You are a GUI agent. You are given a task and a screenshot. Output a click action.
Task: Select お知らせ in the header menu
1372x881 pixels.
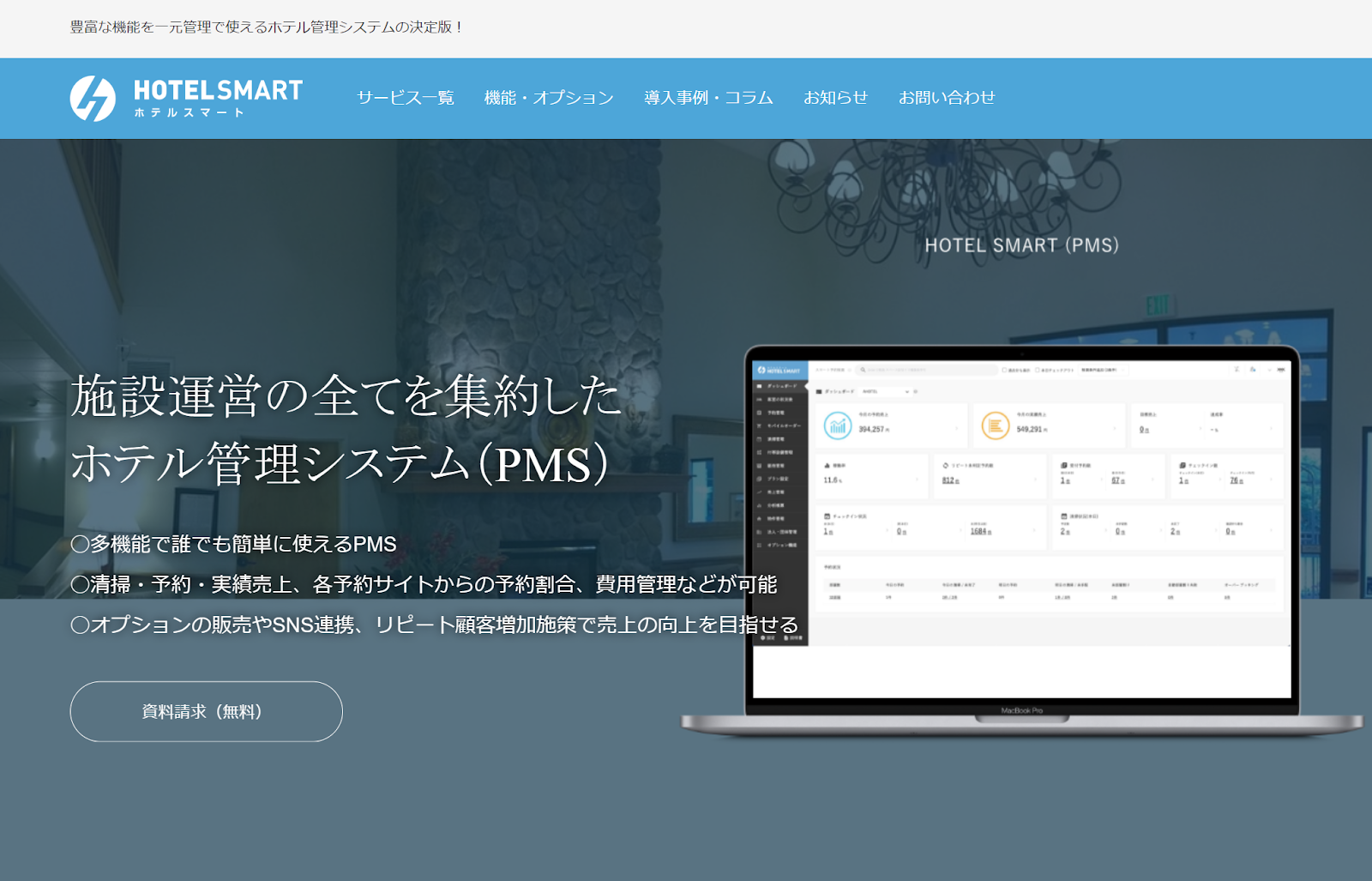(x=836, y=98)
